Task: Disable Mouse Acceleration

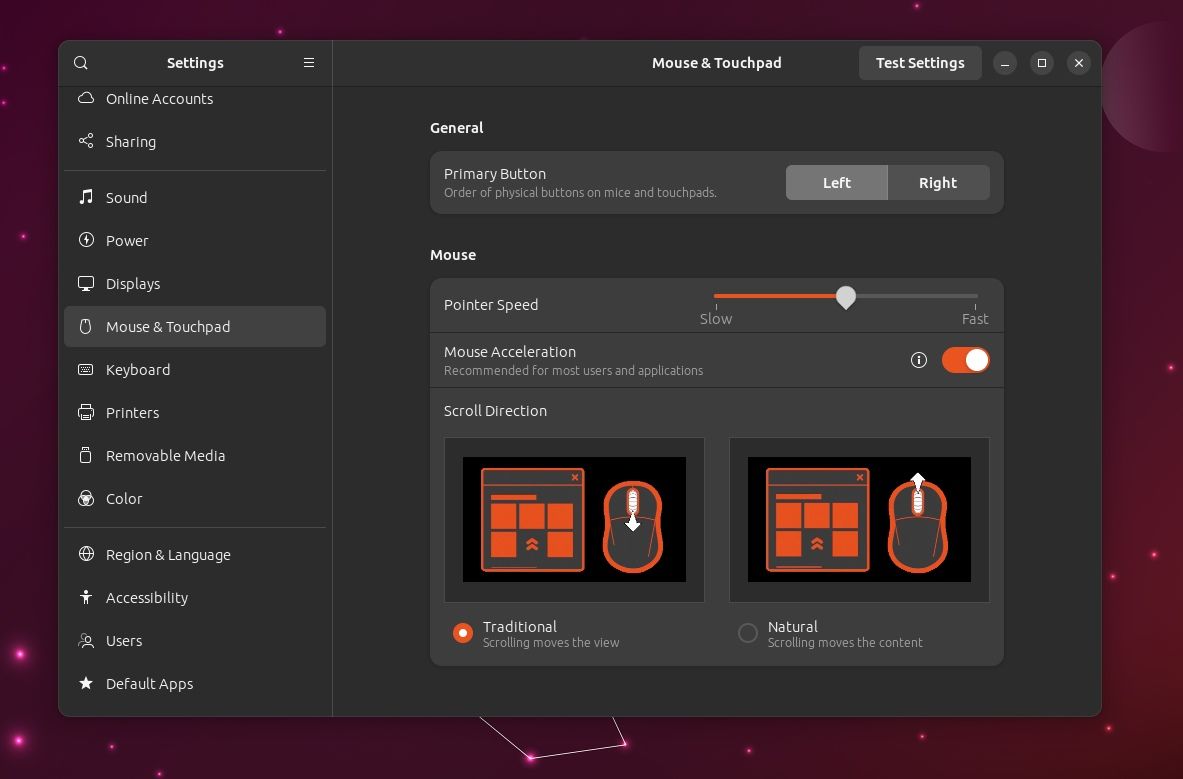Action: (x=965, y=360)
